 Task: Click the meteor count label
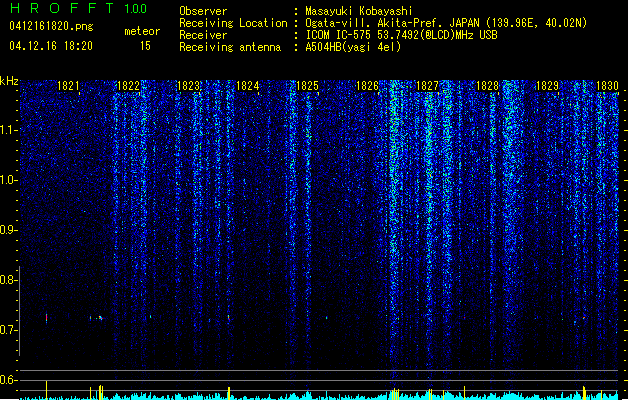tap(142, 31)
